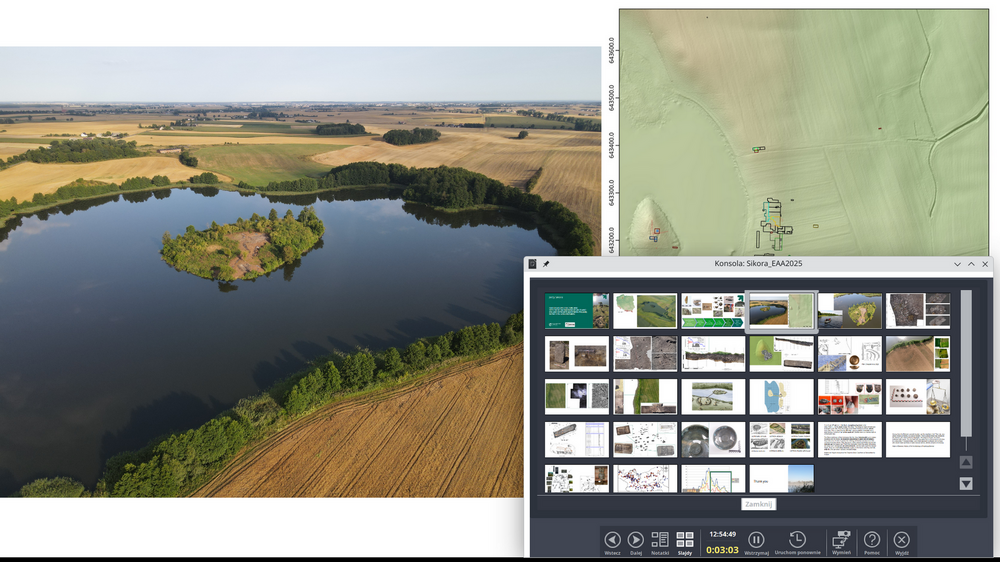Select the last 'Thank you' slide thumbnail
This screenshot has height=562, width=1000.
click(x=781, y=478)
